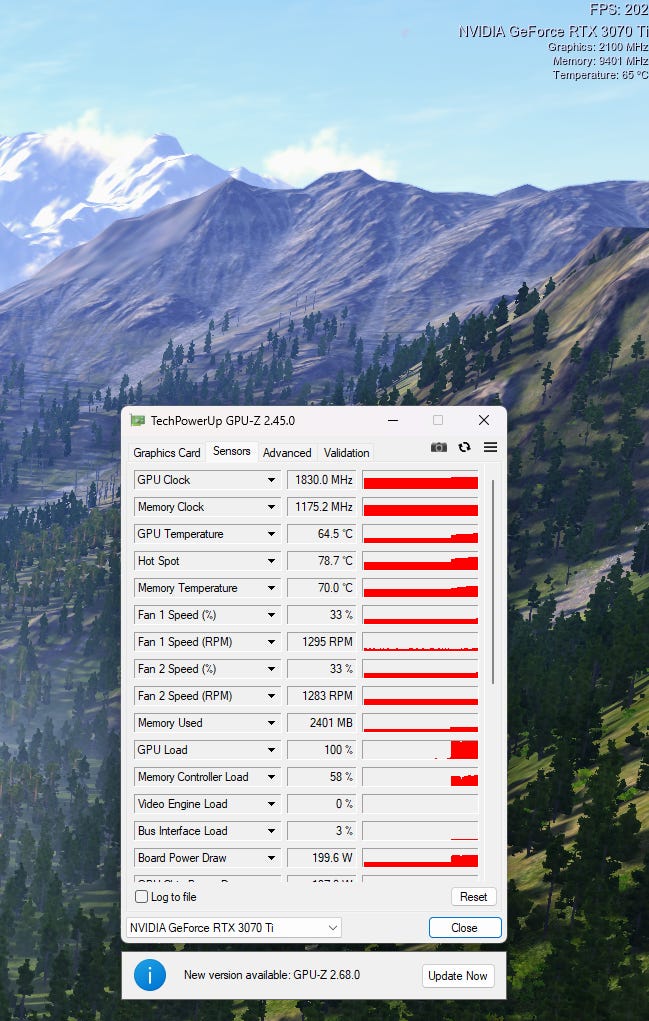649x1021 pixels.
Task: Open the Fan 1 Speed (RPM) dropdown
Action: (x=271, y=642)
